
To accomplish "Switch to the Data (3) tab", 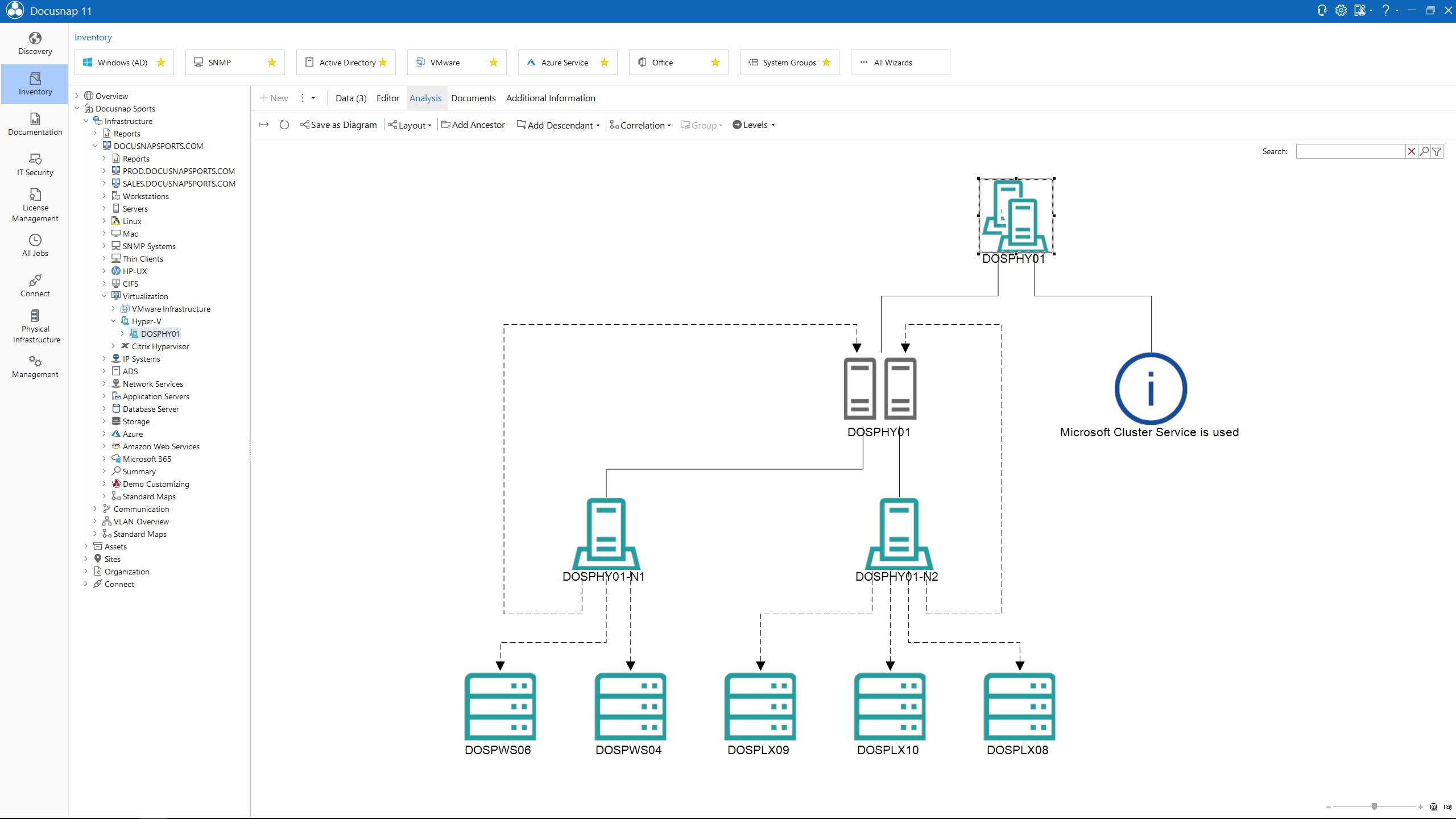I will tap(351, 98).
